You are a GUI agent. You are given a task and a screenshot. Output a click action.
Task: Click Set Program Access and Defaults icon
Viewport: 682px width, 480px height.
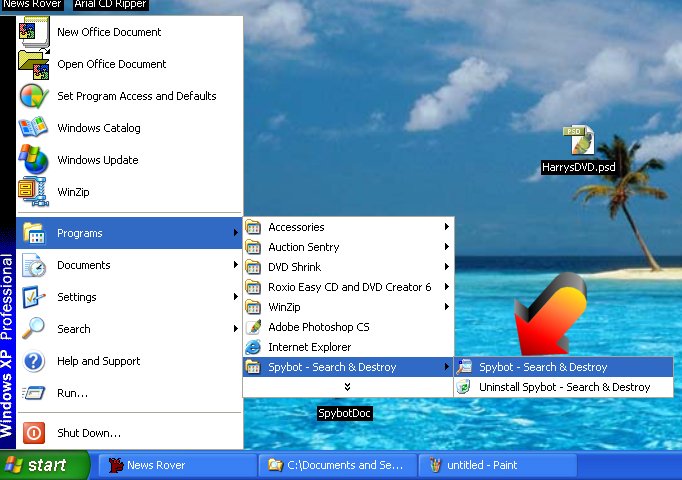coord(33,96)
